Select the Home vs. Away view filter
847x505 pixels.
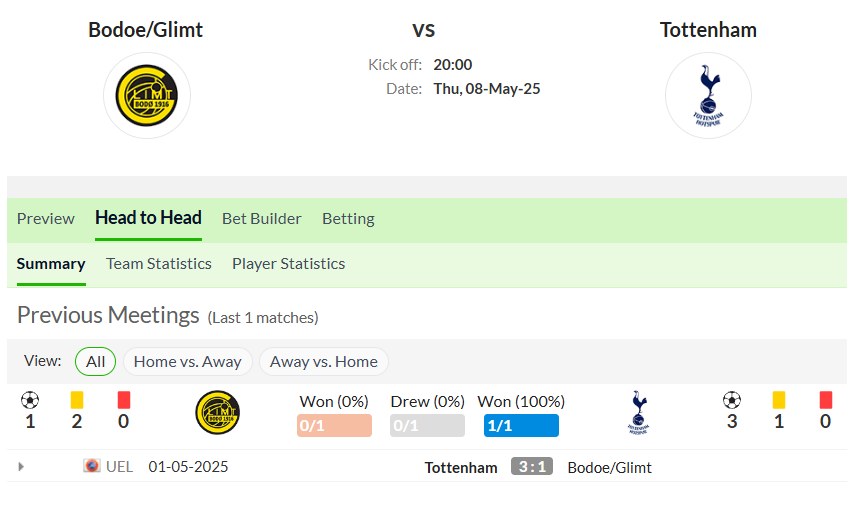(187, 361)
